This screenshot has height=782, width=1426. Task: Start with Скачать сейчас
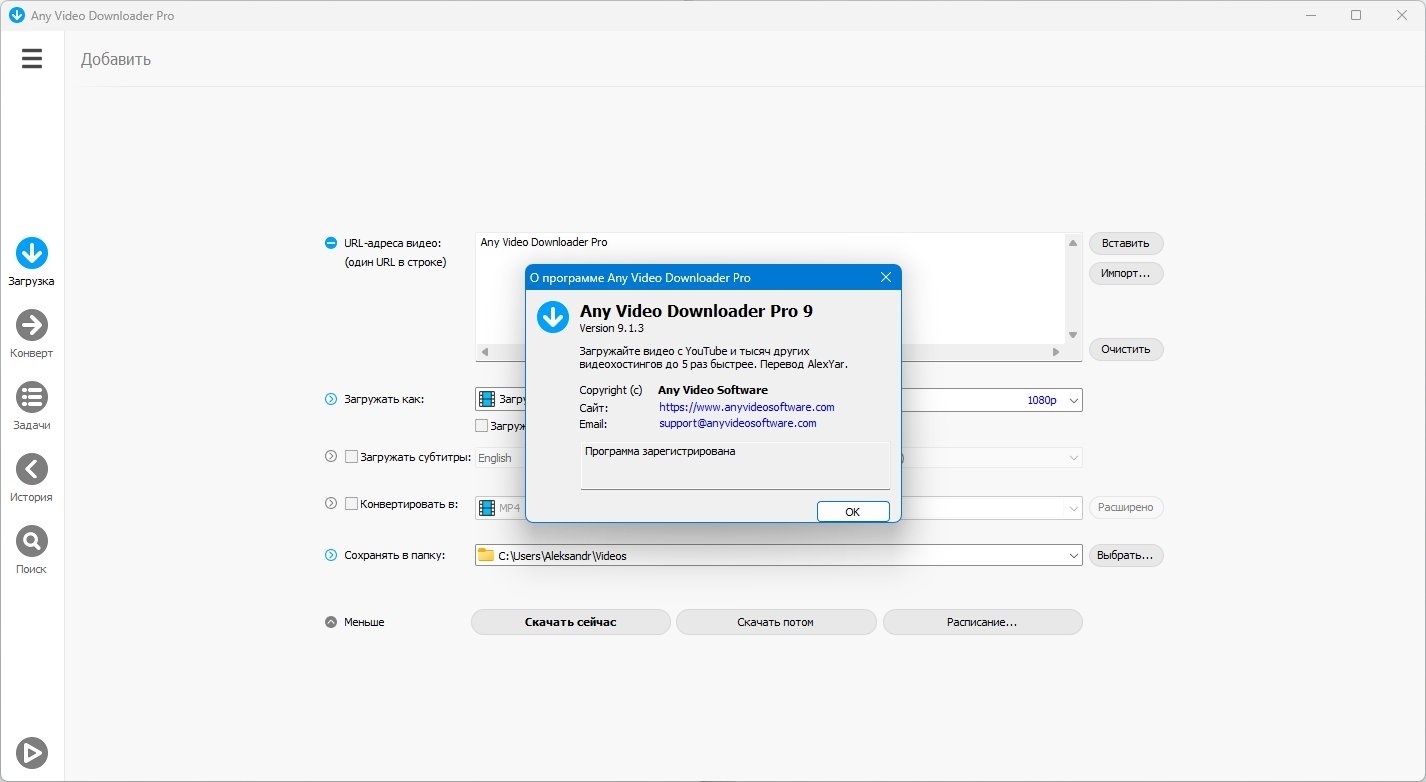(571, 622)
